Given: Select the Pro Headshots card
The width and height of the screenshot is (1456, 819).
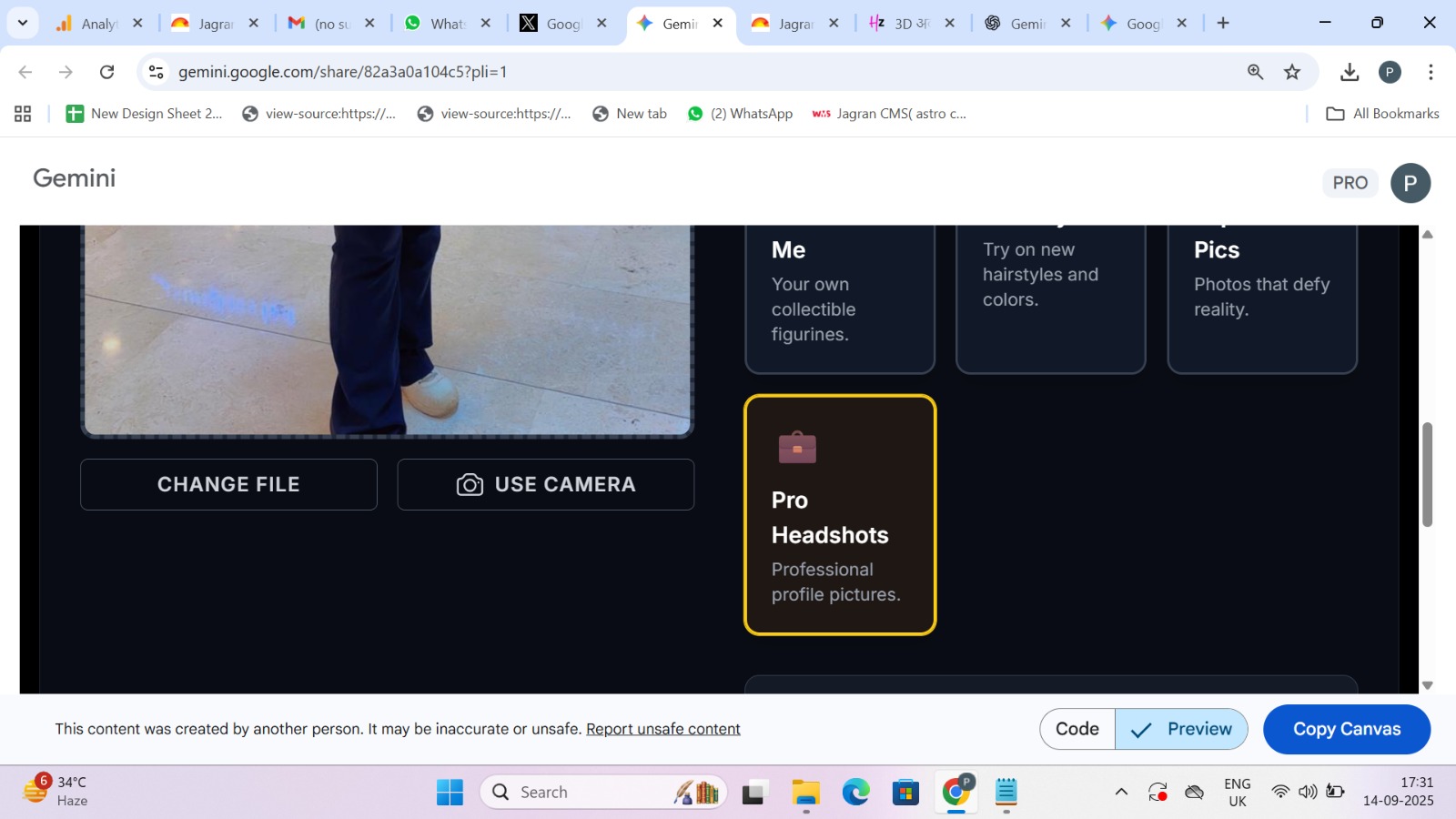Looking at the screenshot, I should [839, 513].
